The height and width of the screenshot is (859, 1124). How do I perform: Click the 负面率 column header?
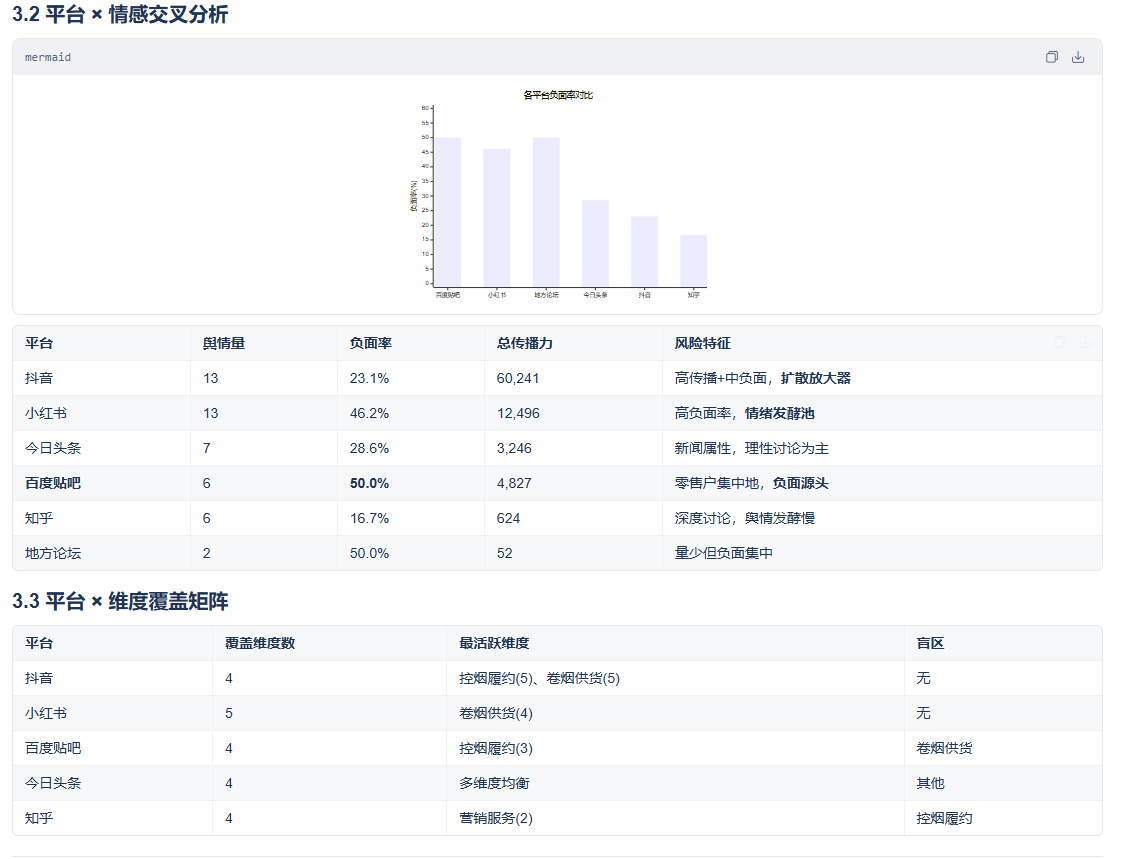coord(371,343)
